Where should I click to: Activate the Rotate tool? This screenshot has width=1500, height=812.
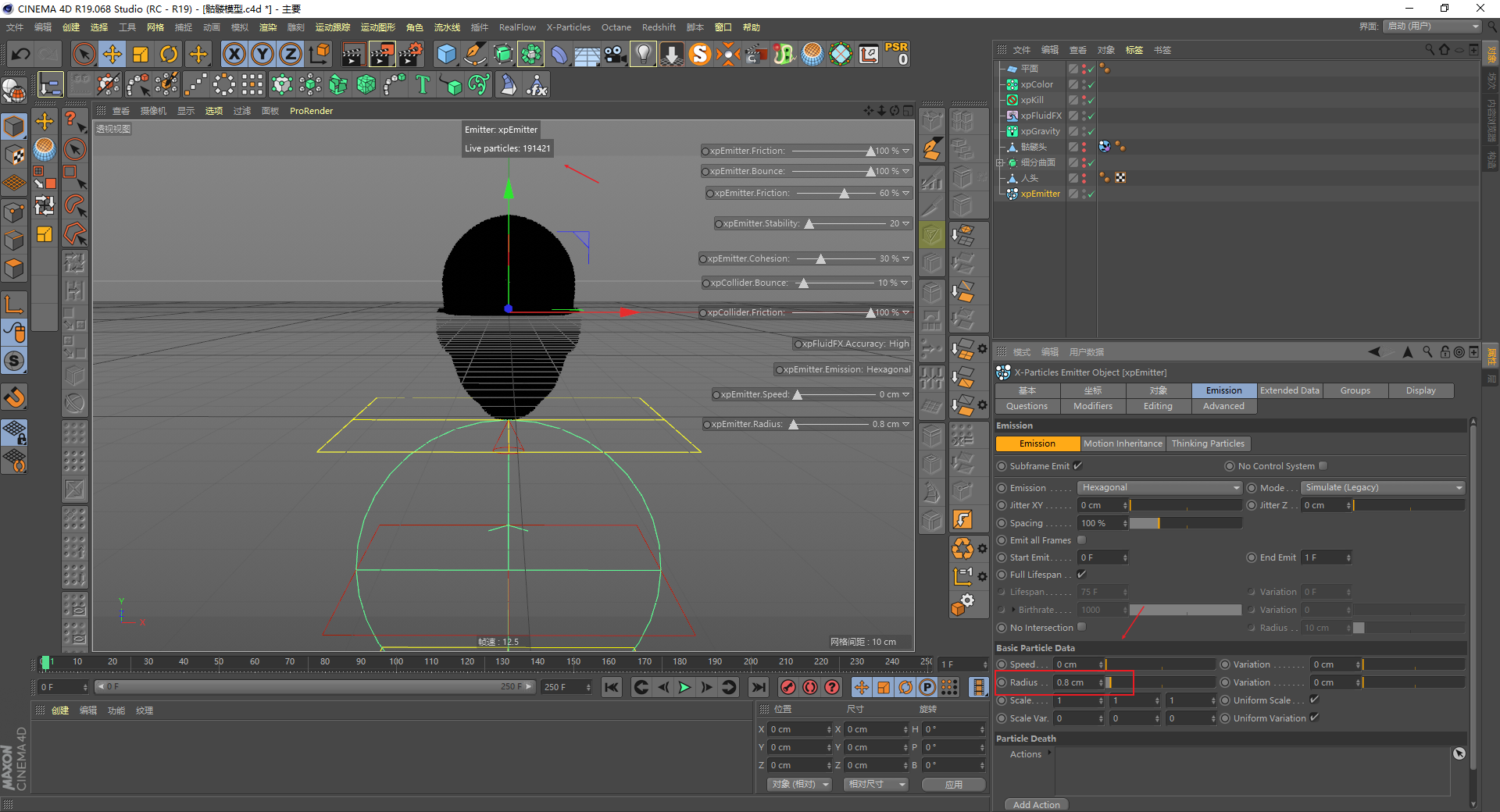click(169, 54)
